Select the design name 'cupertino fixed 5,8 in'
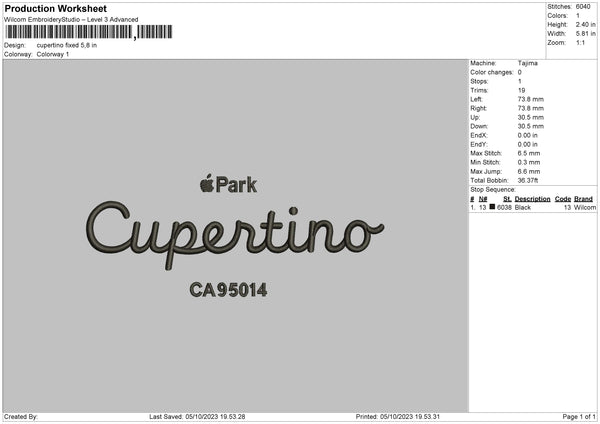The height and width of the screenshot is (424, 600). coord(67,45)
